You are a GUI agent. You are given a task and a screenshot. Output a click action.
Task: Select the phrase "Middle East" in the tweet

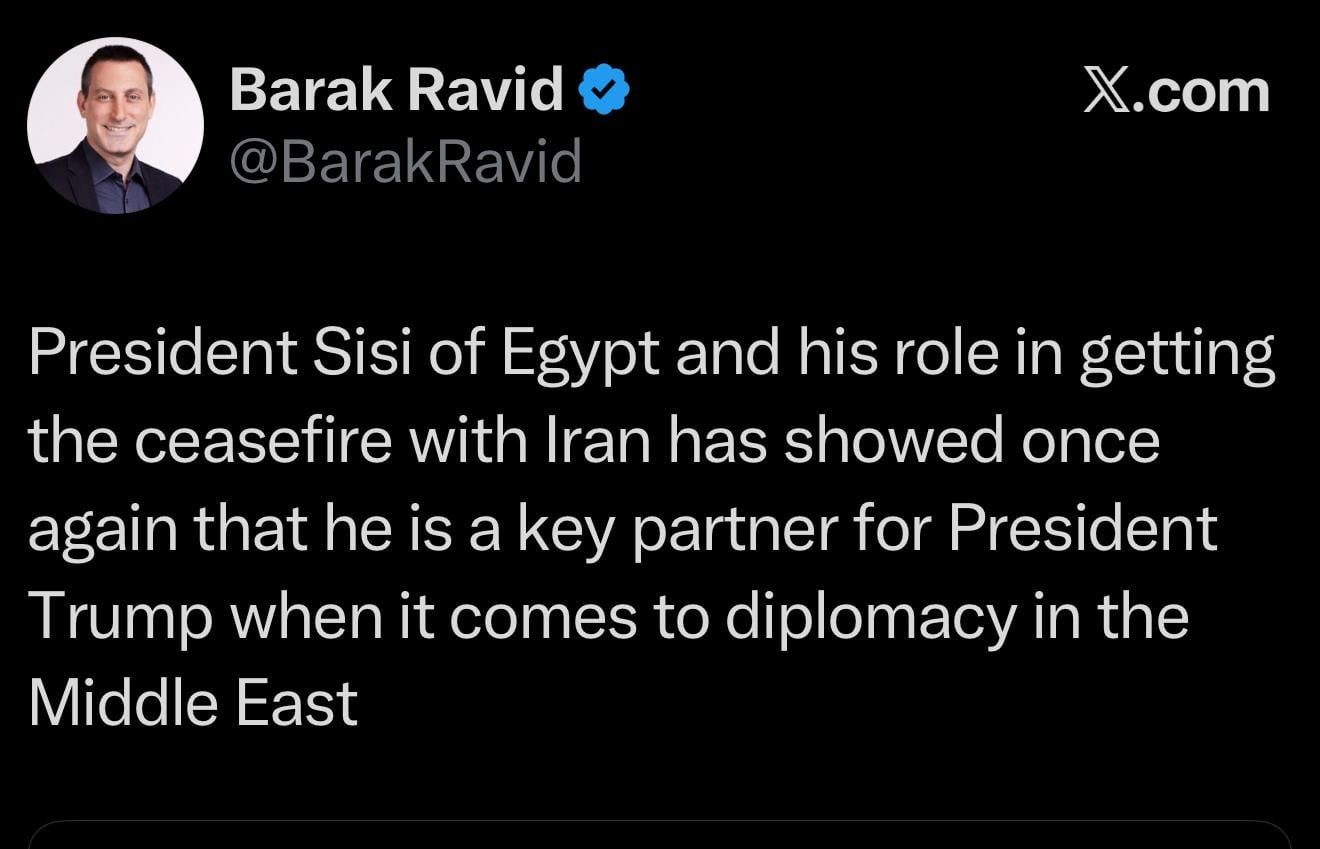pos(193,703)
